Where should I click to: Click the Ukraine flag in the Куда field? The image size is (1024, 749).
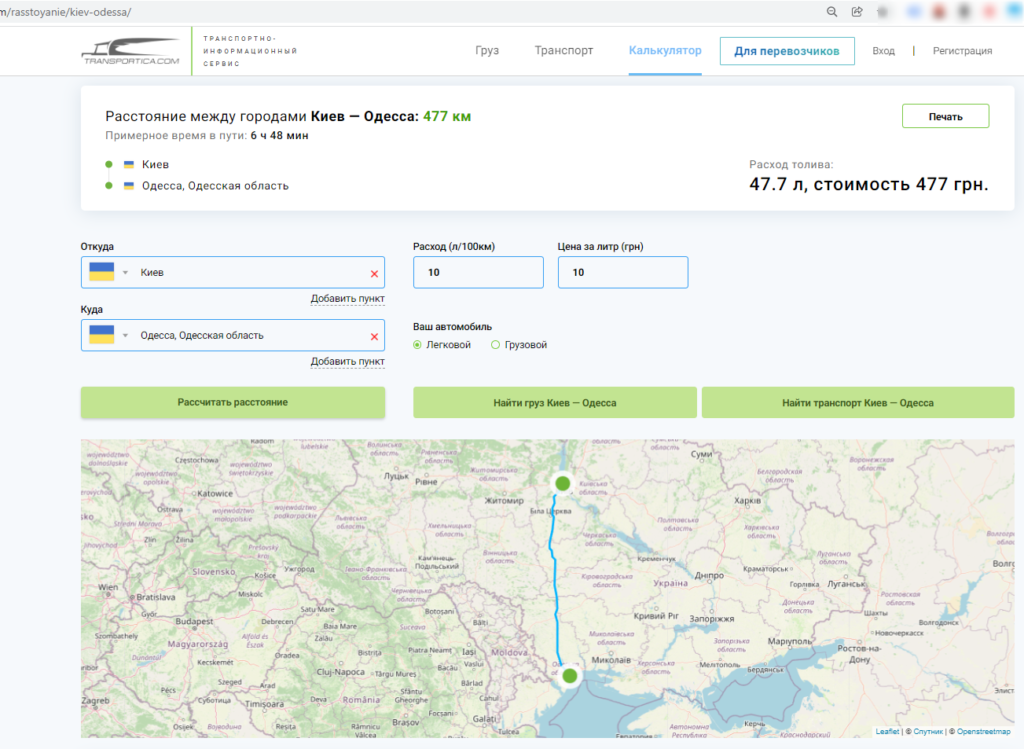coord(102,334)
